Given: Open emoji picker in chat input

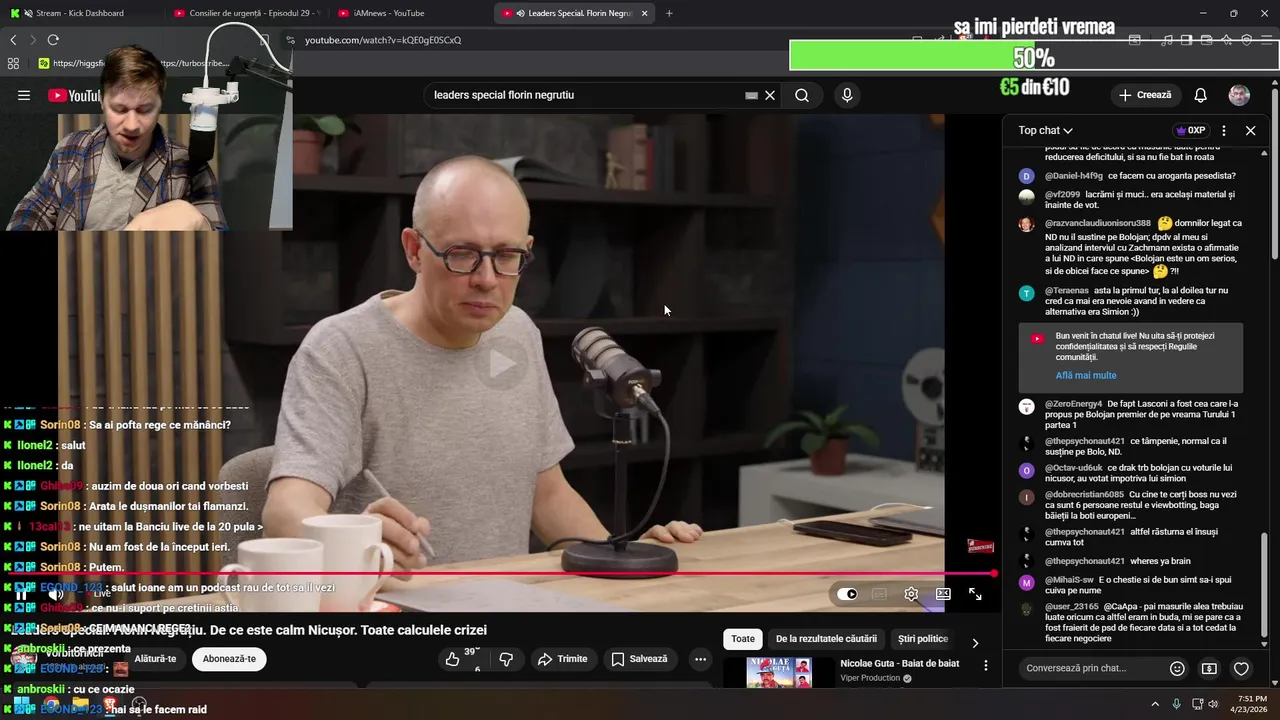Looking at the screenshot, I should (x=1177, y=668).
